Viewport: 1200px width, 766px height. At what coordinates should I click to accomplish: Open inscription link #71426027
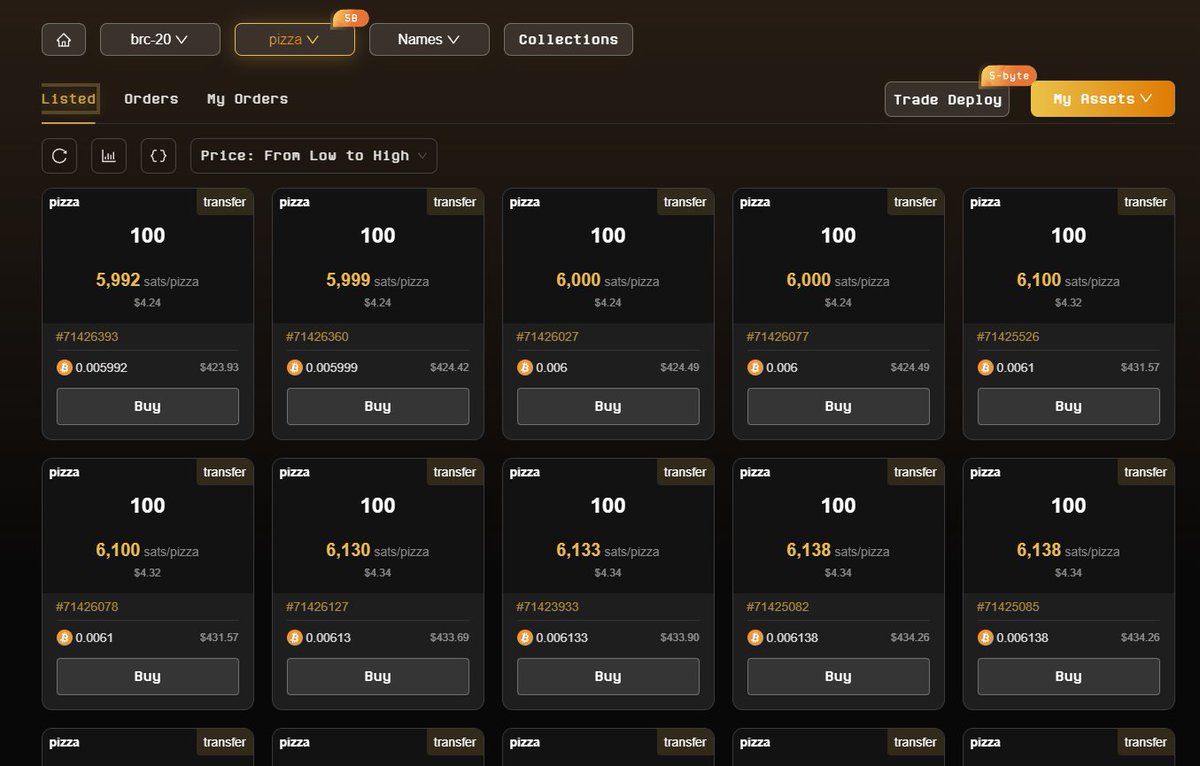(547, 337)
